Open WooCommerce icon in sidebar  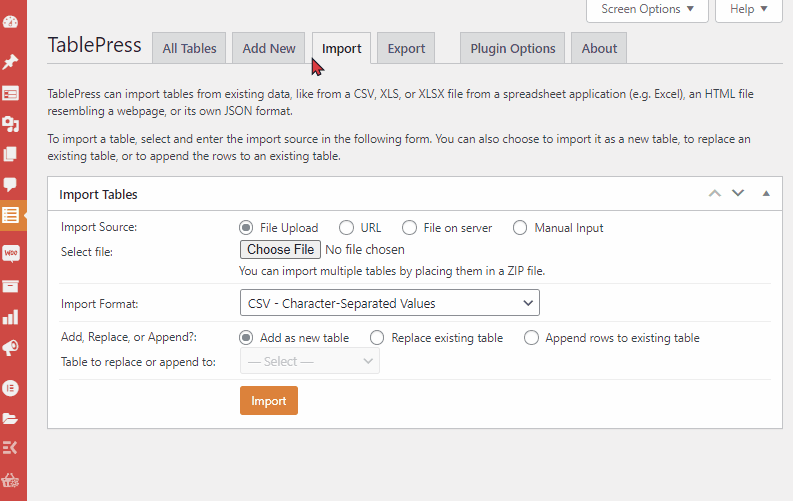[11, 253]
